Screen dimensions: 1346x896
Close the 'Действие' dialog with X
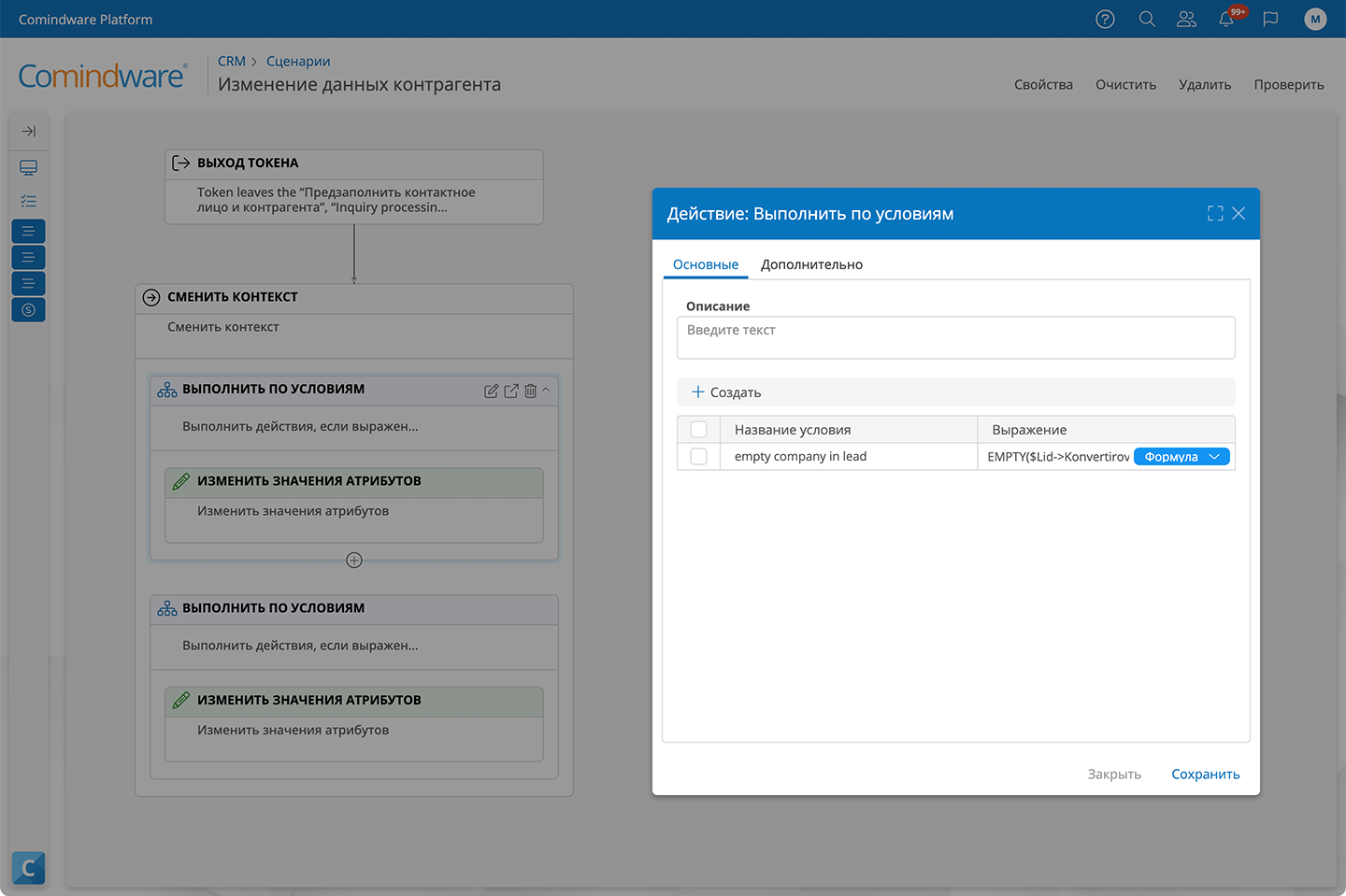pyautogui.click(x=1239, y=214)
